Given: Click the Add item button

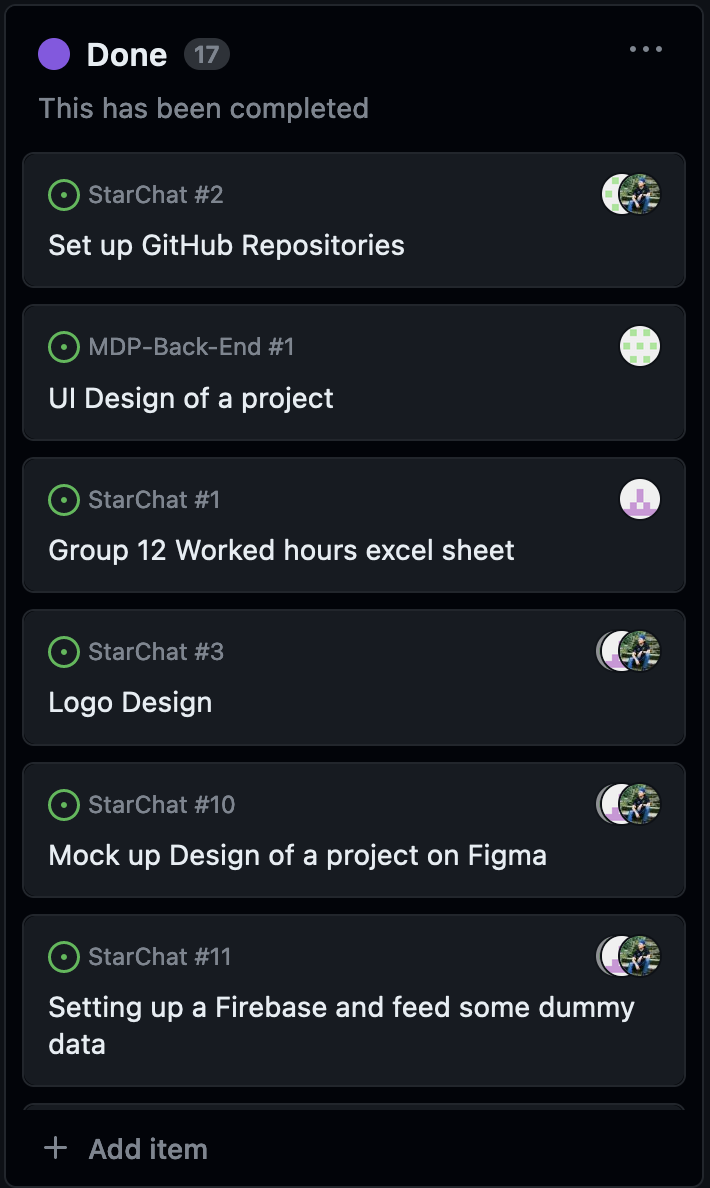Looking at the screenshot, I should [x=148, y=1148].
